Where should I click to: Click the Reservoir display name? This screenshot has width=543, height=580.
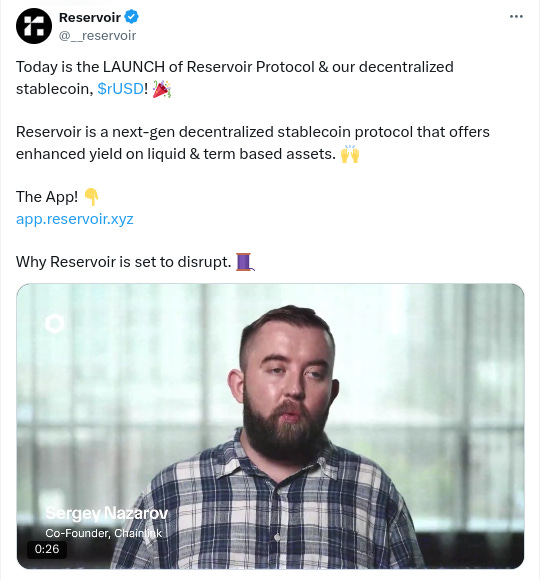(90, 17)
